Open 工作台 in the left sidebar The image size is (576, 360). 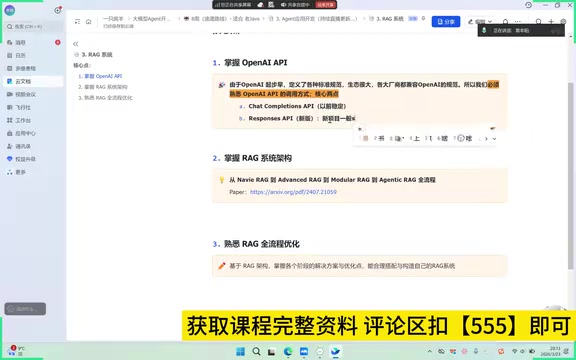click(x=33, y=120)
